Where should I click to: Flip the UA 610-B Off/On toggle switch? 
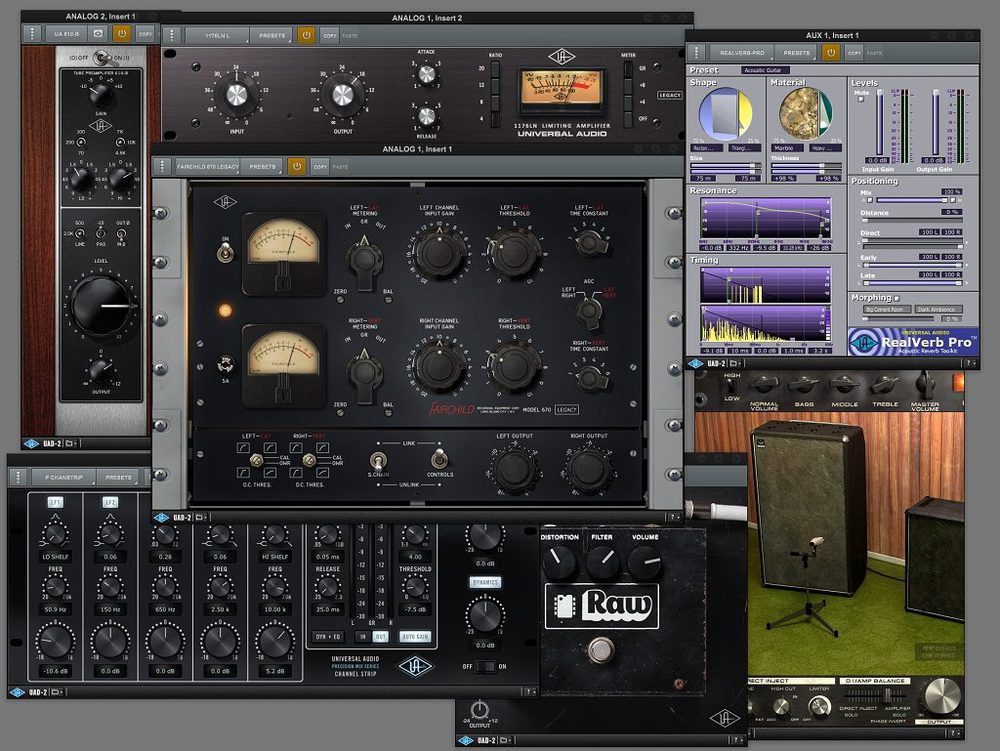coord(101,58)
